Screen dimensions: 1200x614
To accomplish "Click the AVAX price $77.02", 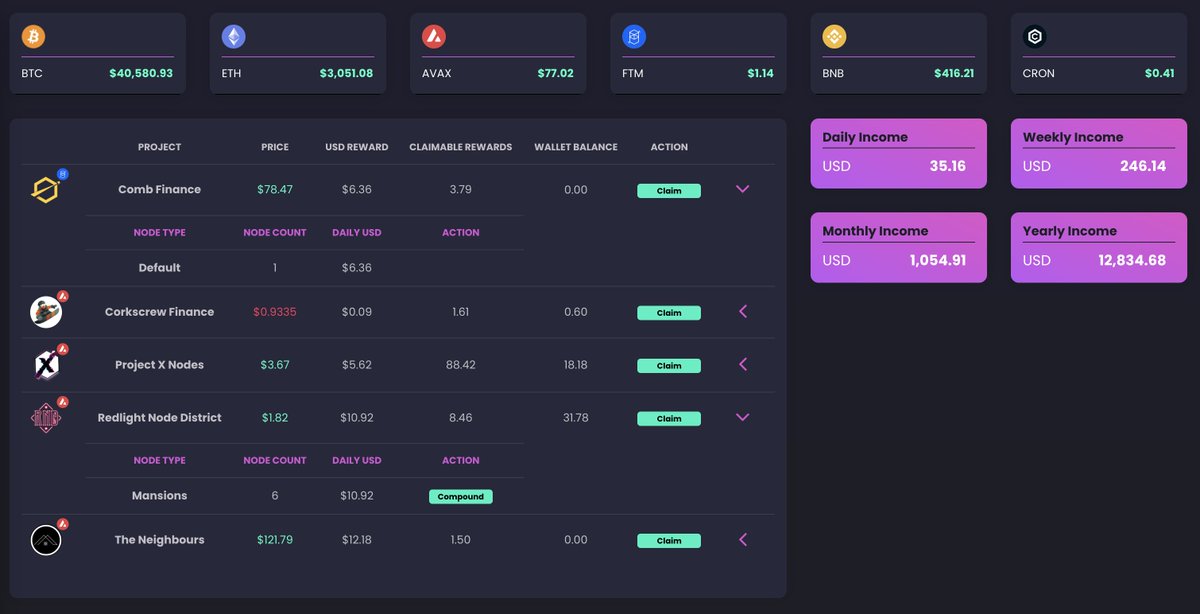I will [x=554, y=73].
